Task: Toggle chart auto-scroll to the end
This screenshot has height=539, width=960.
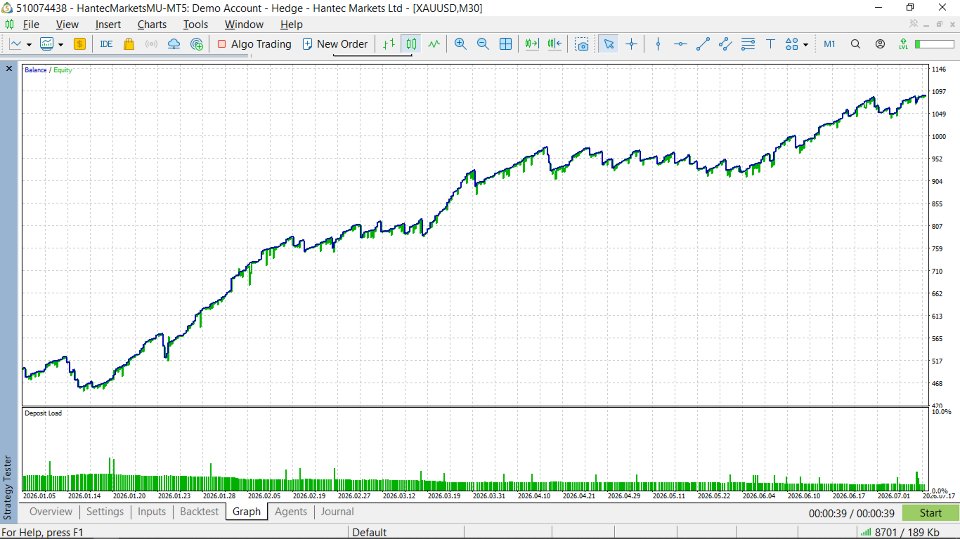Action: point(532,44)
